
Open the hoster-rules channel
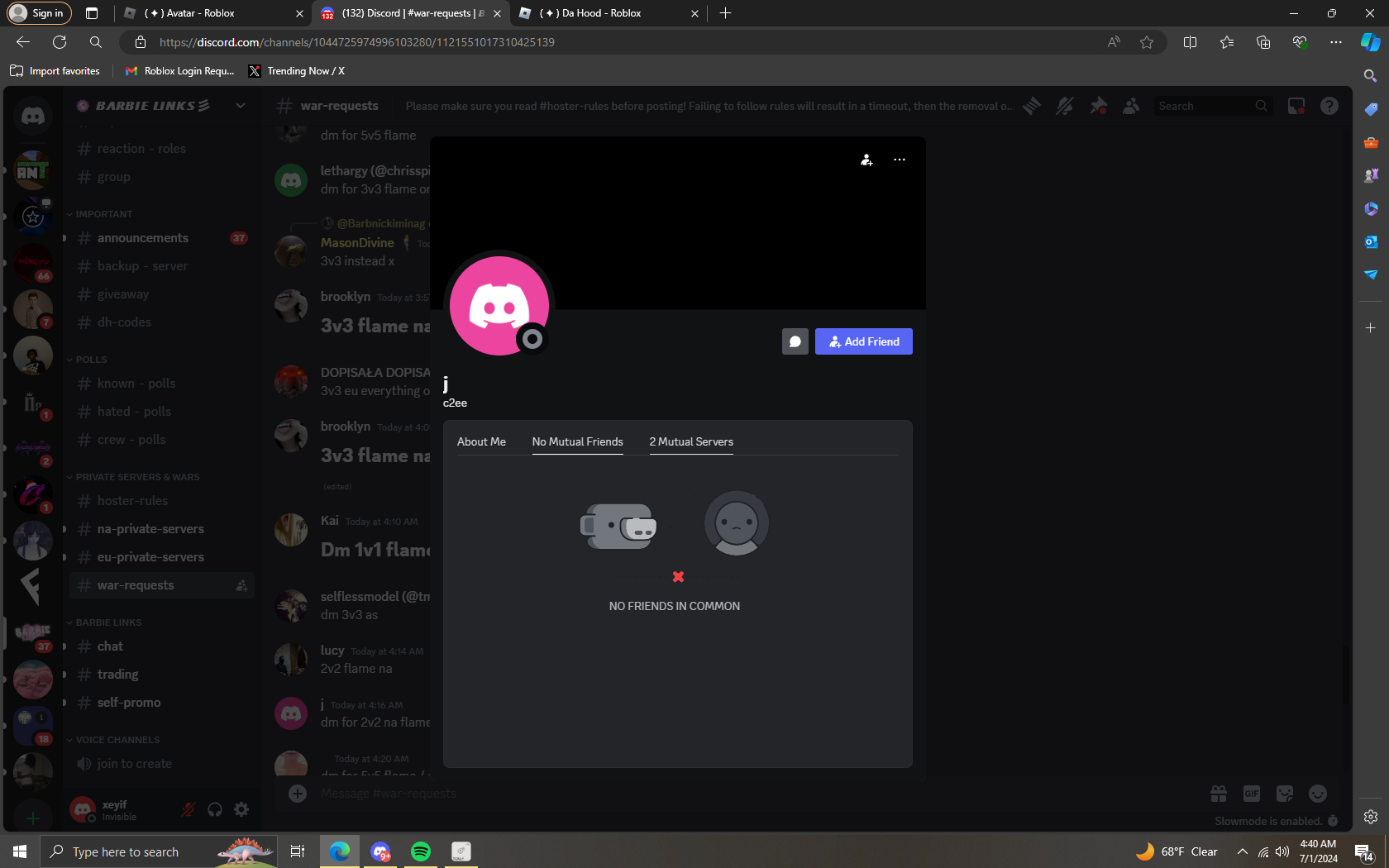coord(161,501)
